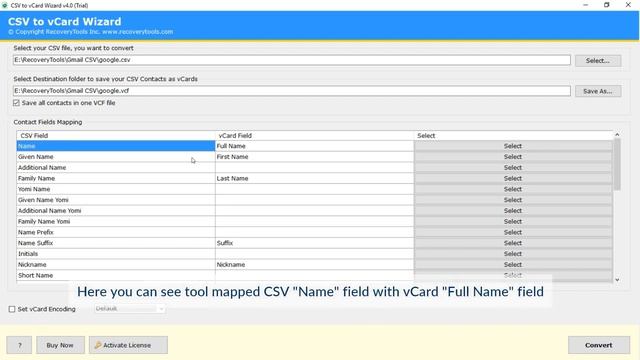Select the Given Name Yomi row

116,200
